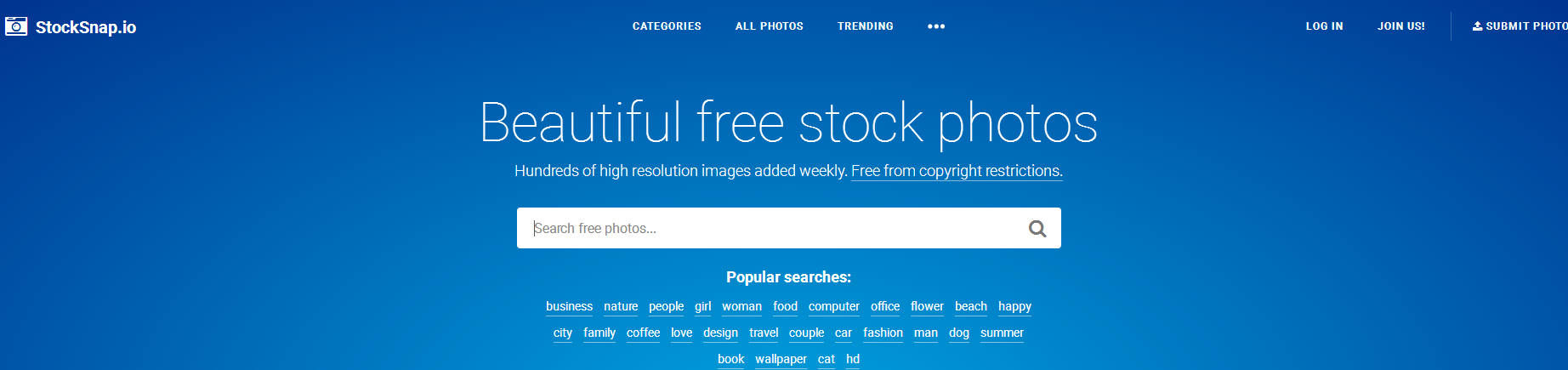
Task: Click the 'city' popular search tag
Action: coord(563,333)
